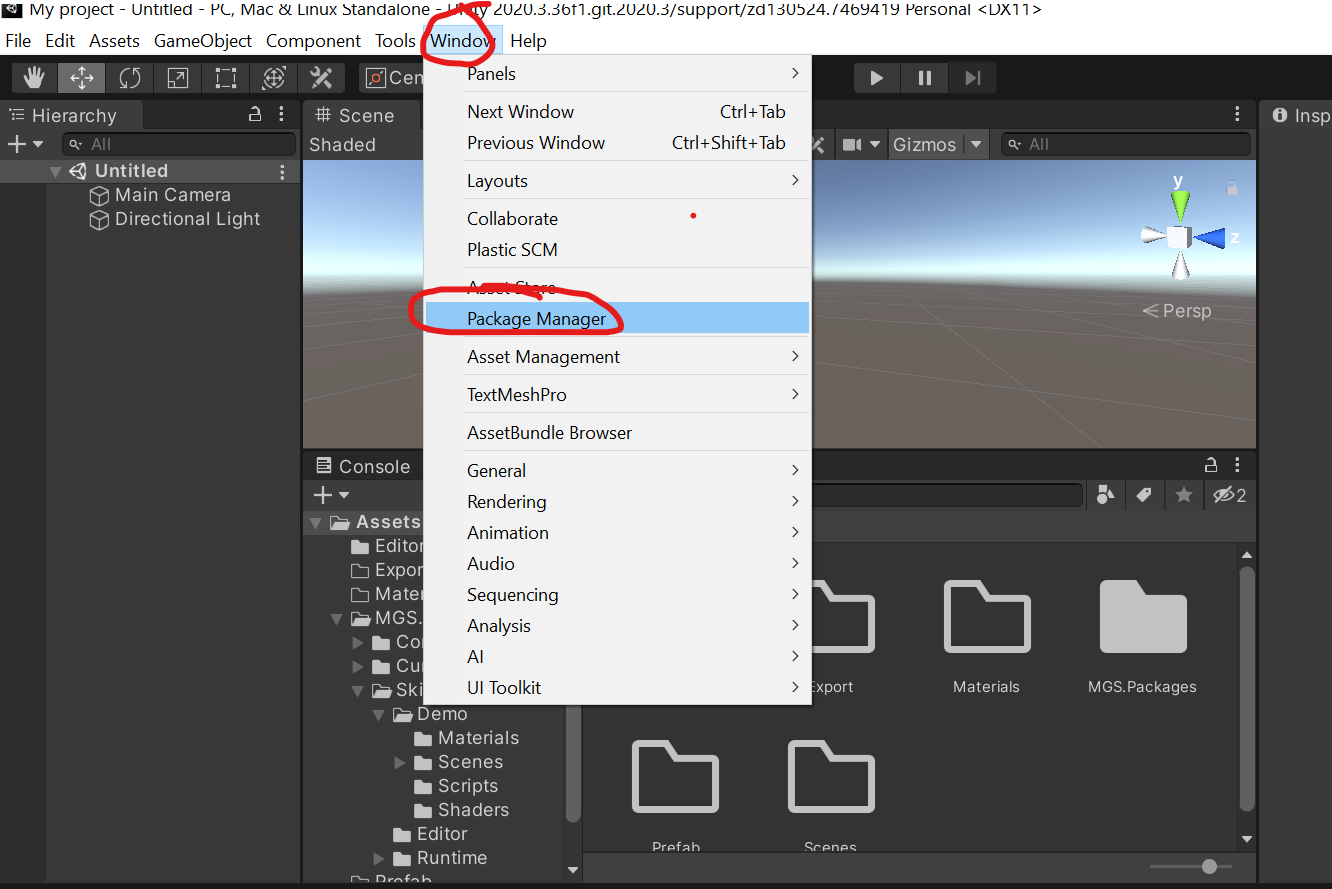The height and width of the screenshot is (889, 1332).
Task: Toggle hidden packages visibility eye icon
Action: click(1229, 495)
